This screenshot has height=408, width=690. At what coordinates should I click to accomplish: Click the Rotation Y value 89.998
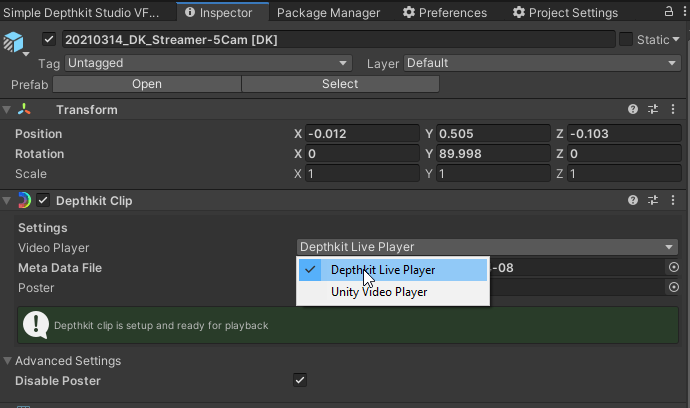click(493, 154)
